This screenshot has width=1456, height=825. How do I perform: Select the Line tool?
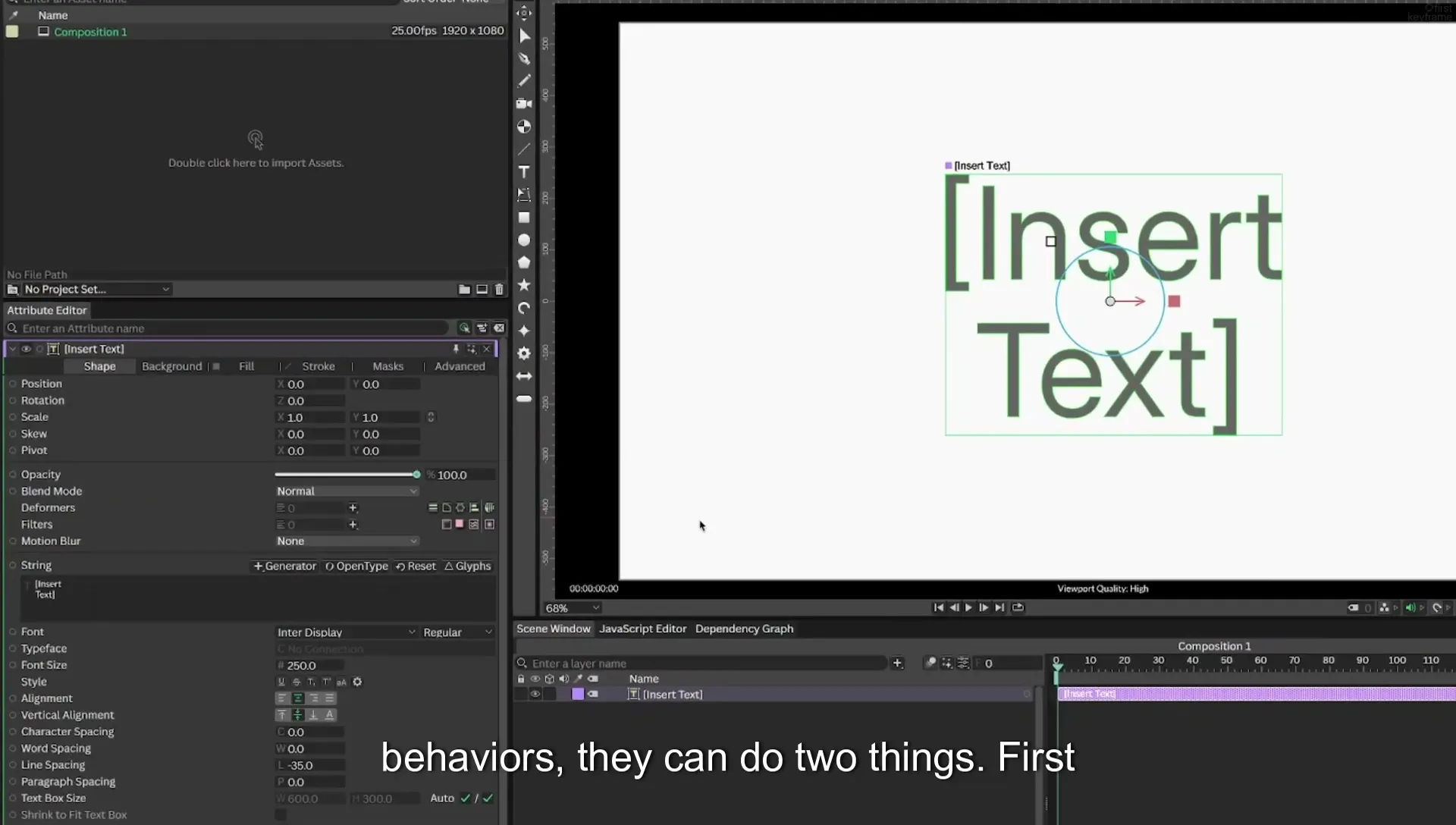(524, 149)
